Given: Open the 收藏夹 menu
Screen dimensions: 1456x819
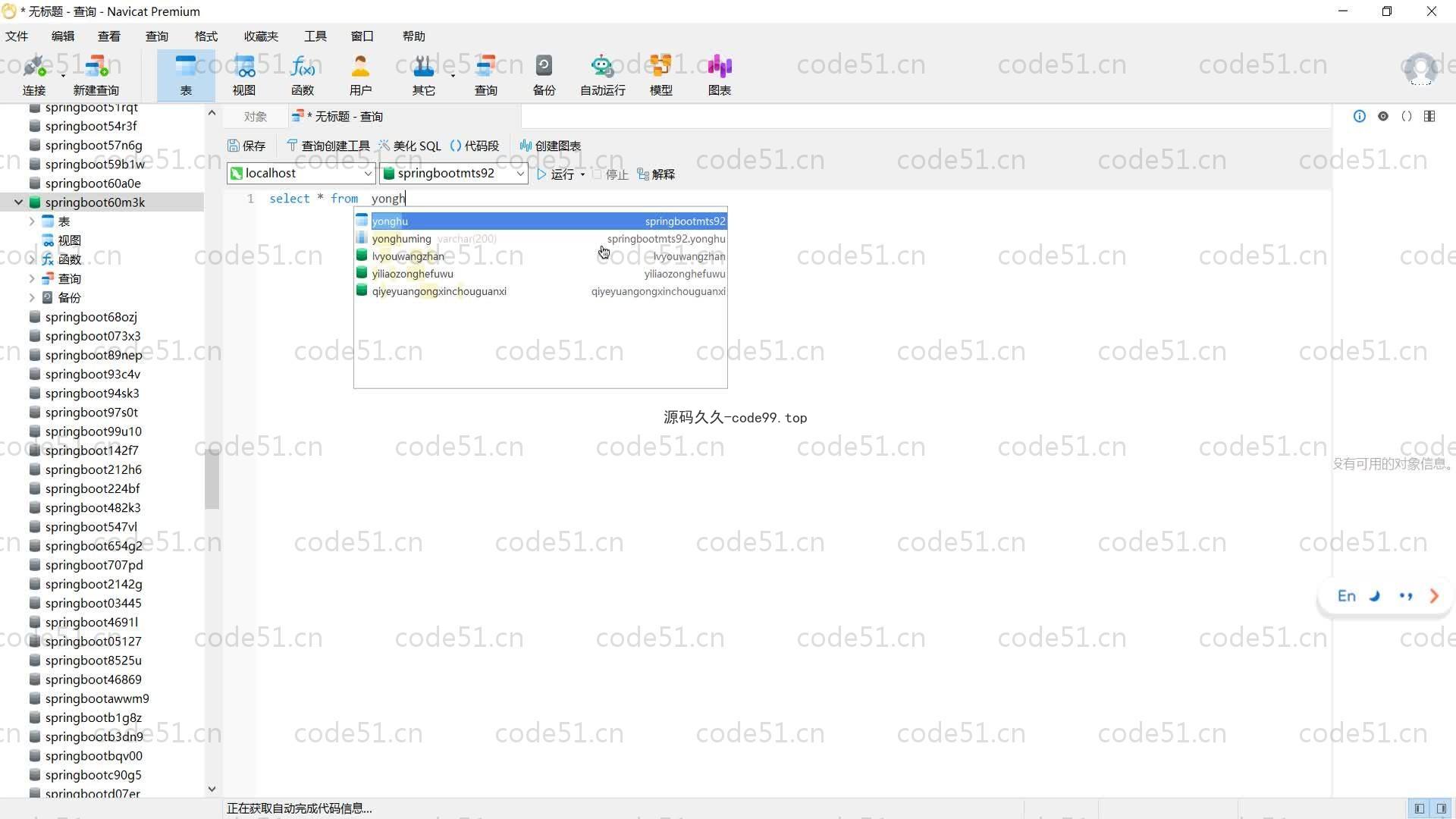Looking at the screenshot, I should 261,36.
